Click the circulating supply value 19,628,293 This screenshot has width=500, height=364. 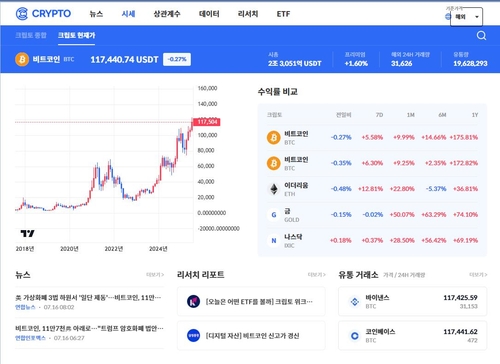tap(470, 63)
